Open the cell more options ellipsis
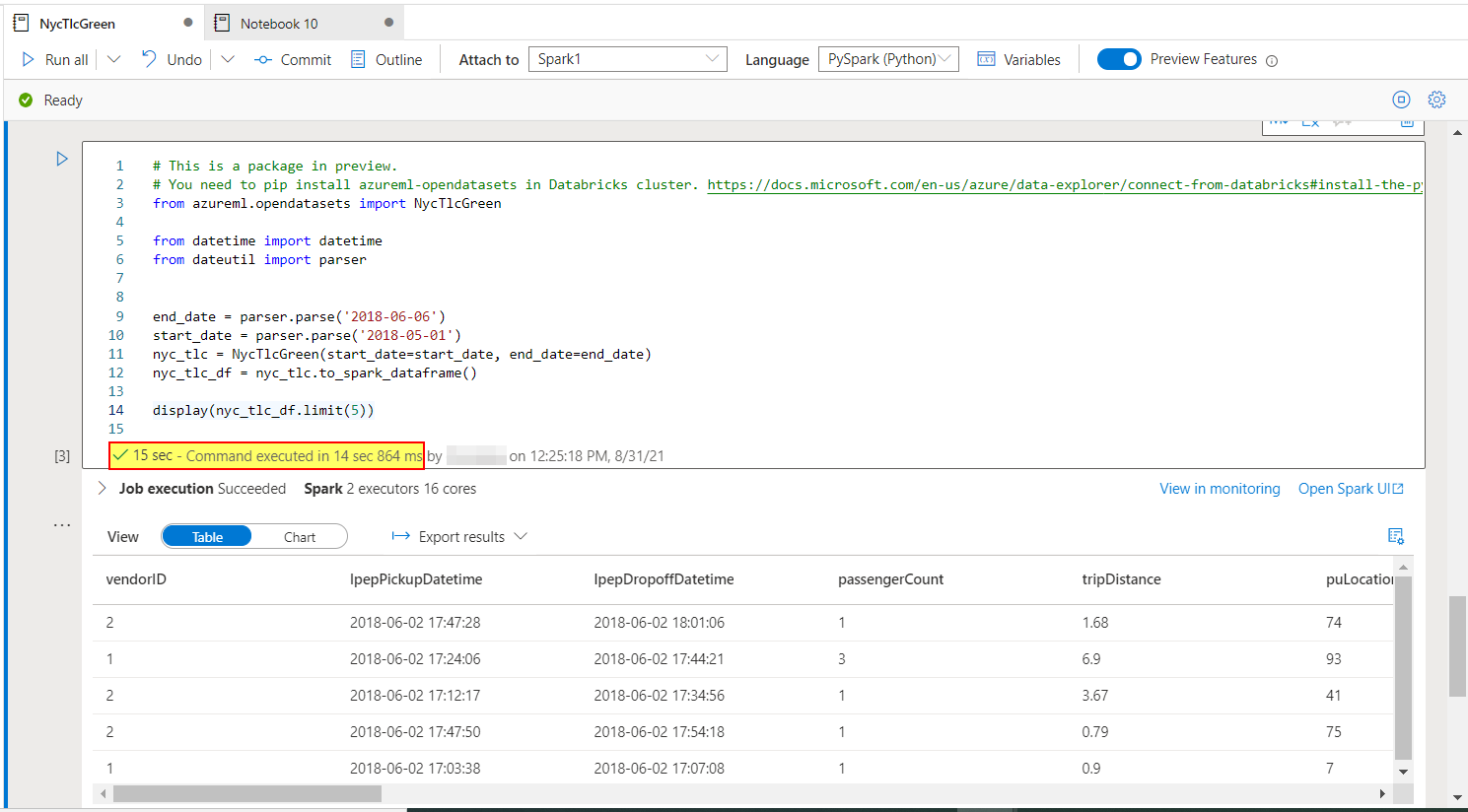 pos(62,525)
